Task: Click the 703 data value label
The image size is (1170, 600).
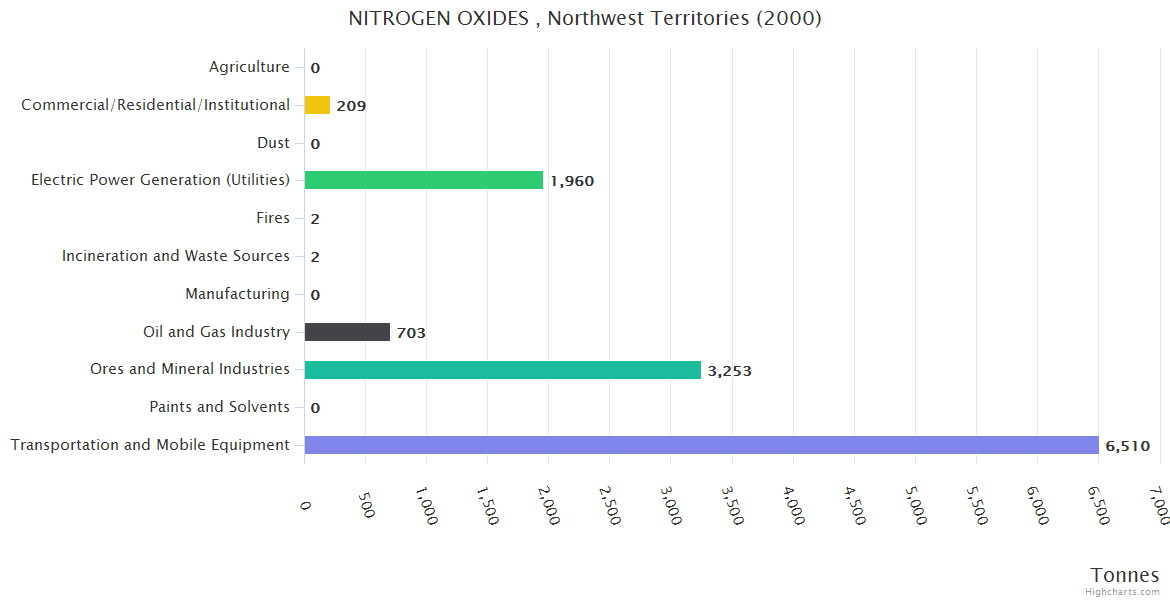Action: 411,333
